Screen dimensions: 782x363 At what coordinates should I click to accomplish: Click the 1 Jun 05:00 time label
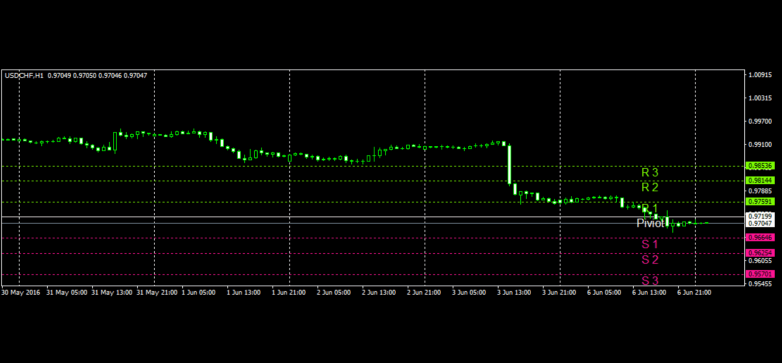(198, 293)
